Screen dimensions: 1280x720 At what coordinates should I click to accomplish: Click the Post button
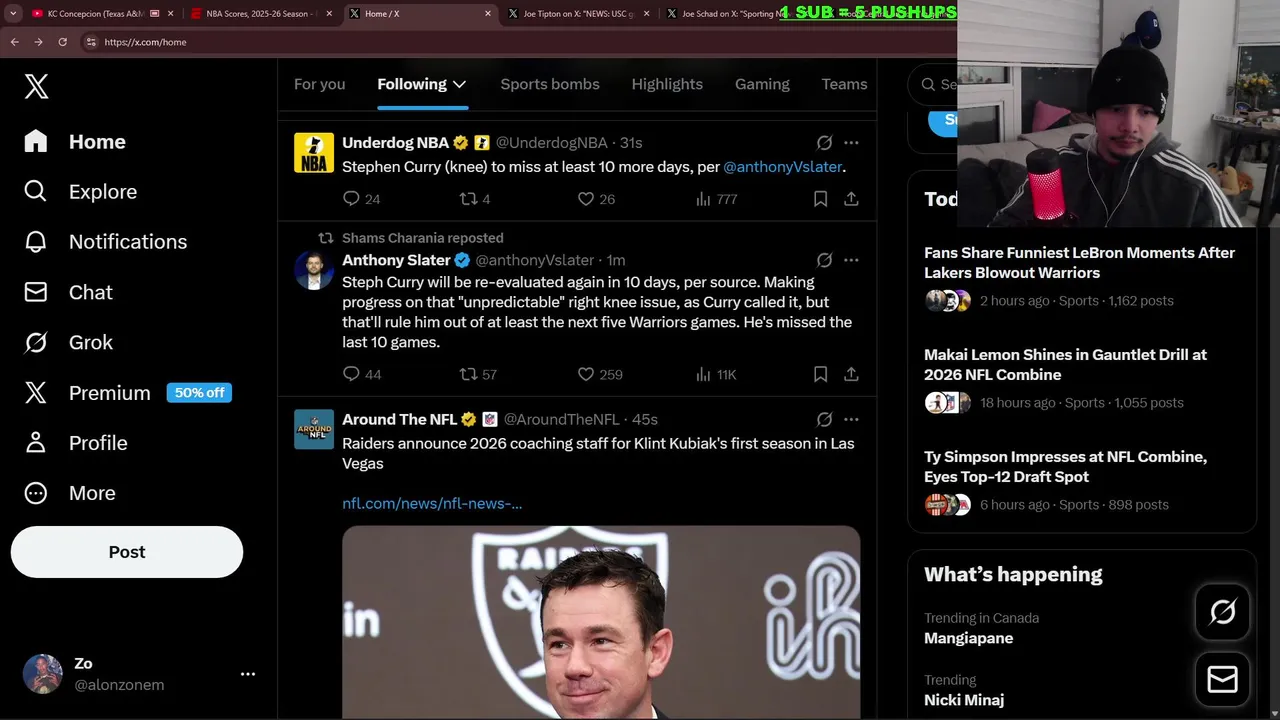(x=127, y=552)
